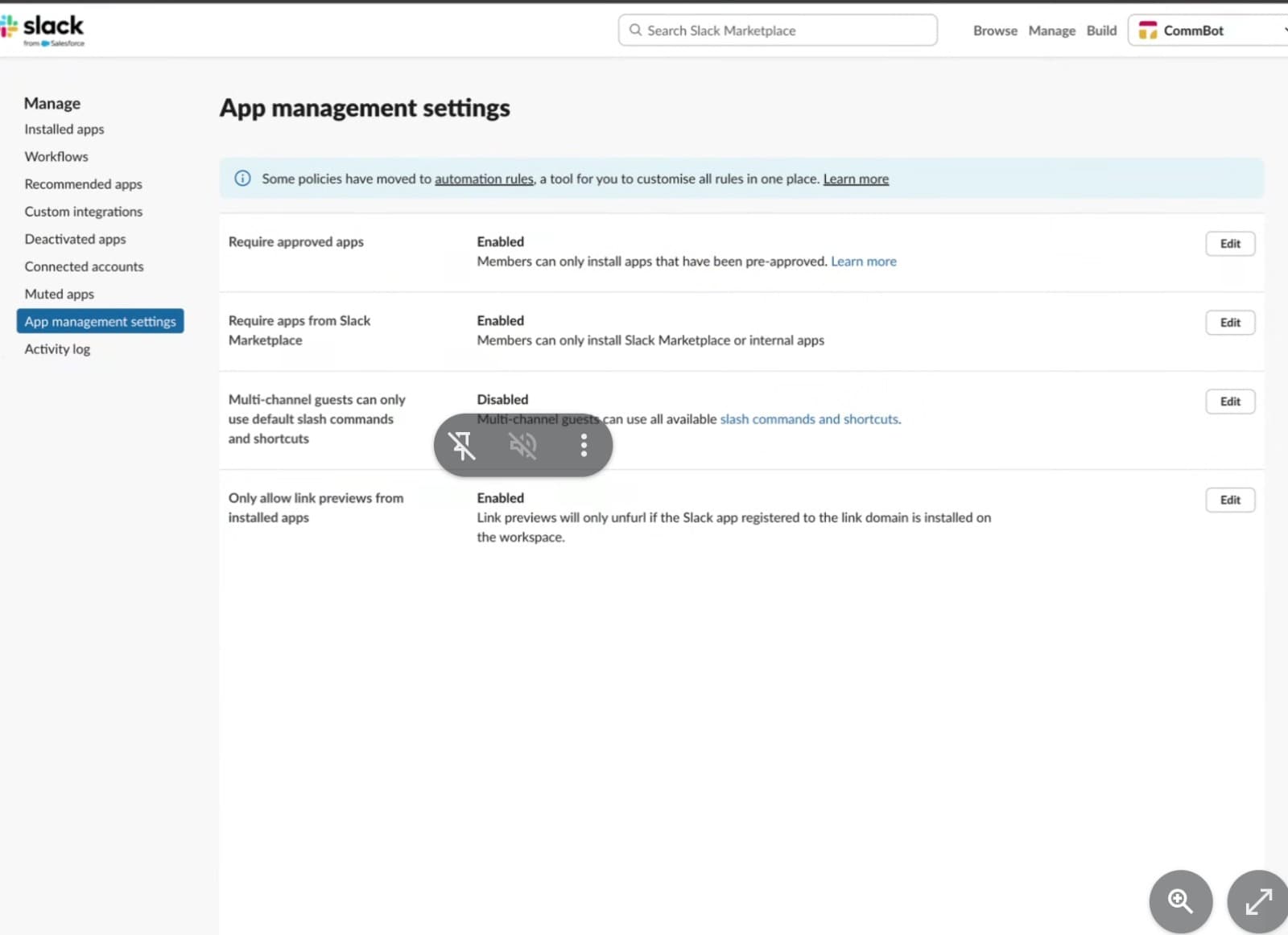Image resolution: width=1288 pixels, height=935 pixels.
Task: Open the three-dot menu in the floating overlay
Action: click(583, 445)
